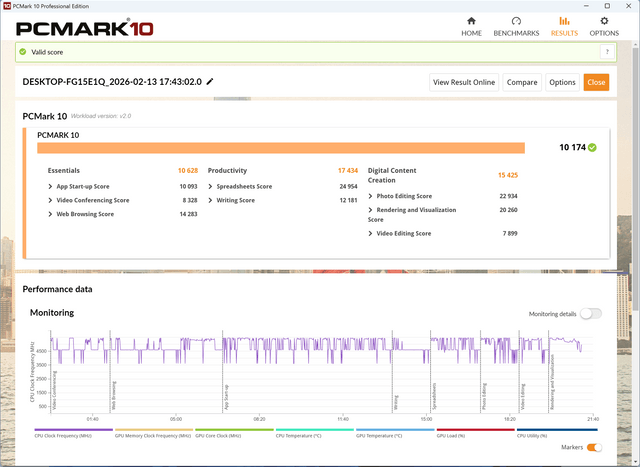
Task: Click the Essentials score 10 628
Action: (188, 170)
